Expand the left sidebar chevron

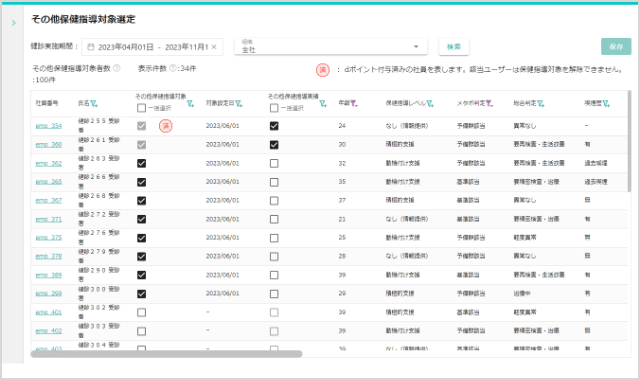[13, 23]
